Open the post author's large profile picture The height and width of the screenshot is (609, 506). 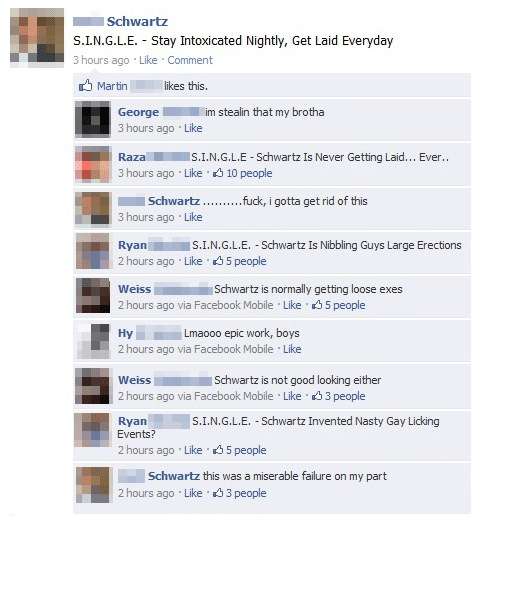[x=37, y=38]
